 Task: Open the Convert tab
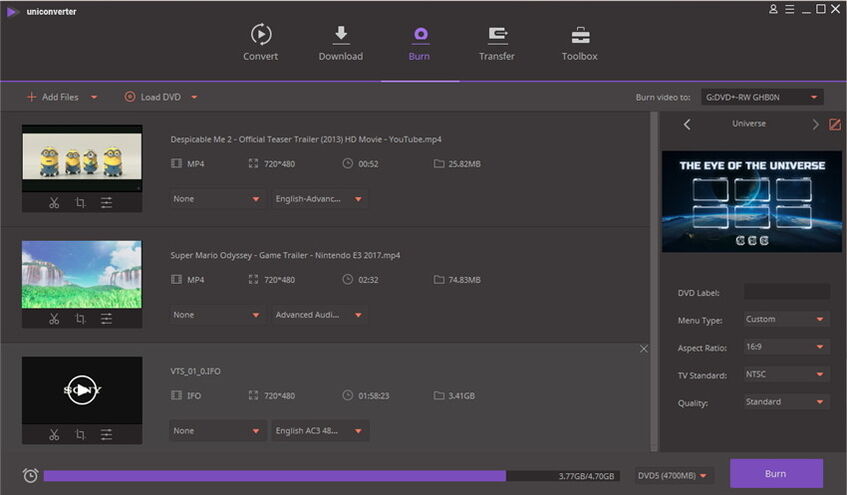click(260, 43)
